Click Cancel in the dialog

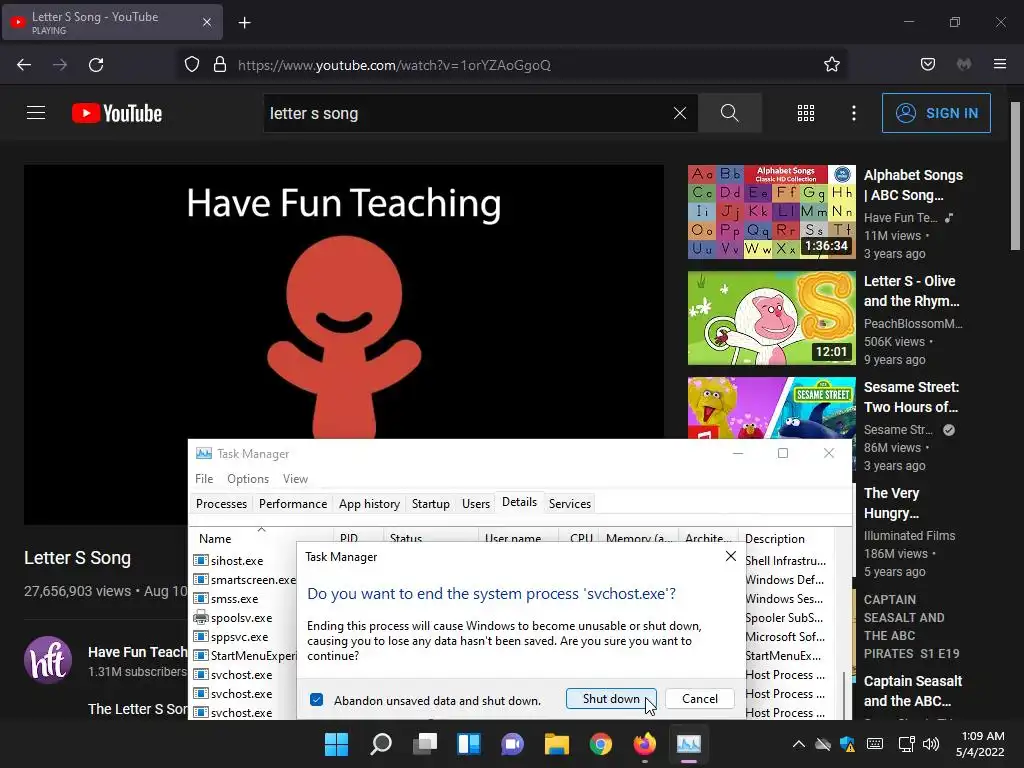699,699
